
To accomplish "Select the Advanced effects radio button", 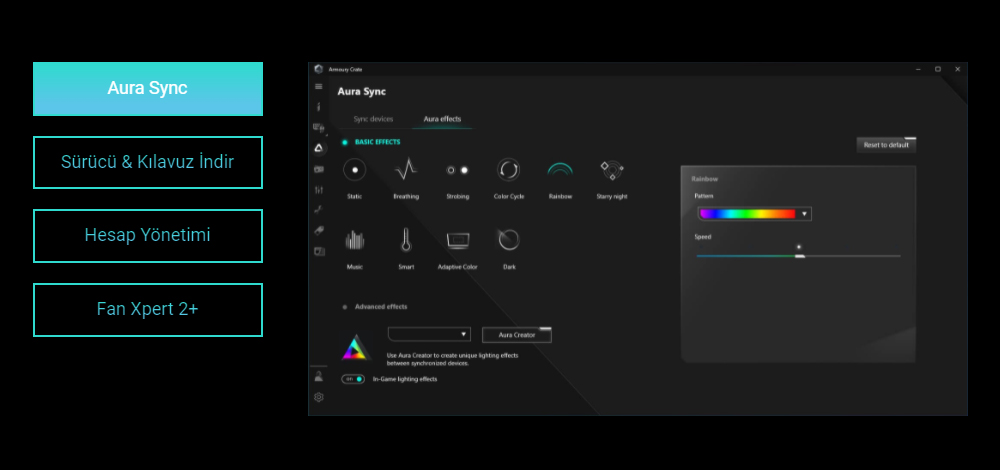I will coord(345,307).
